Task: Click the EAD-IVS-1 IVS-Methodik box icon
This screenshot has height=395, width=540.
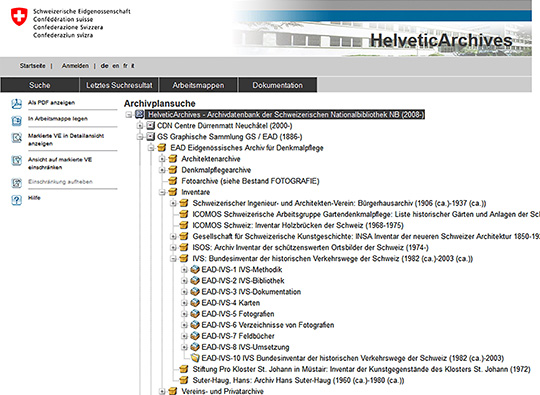Action: (195, 269)
